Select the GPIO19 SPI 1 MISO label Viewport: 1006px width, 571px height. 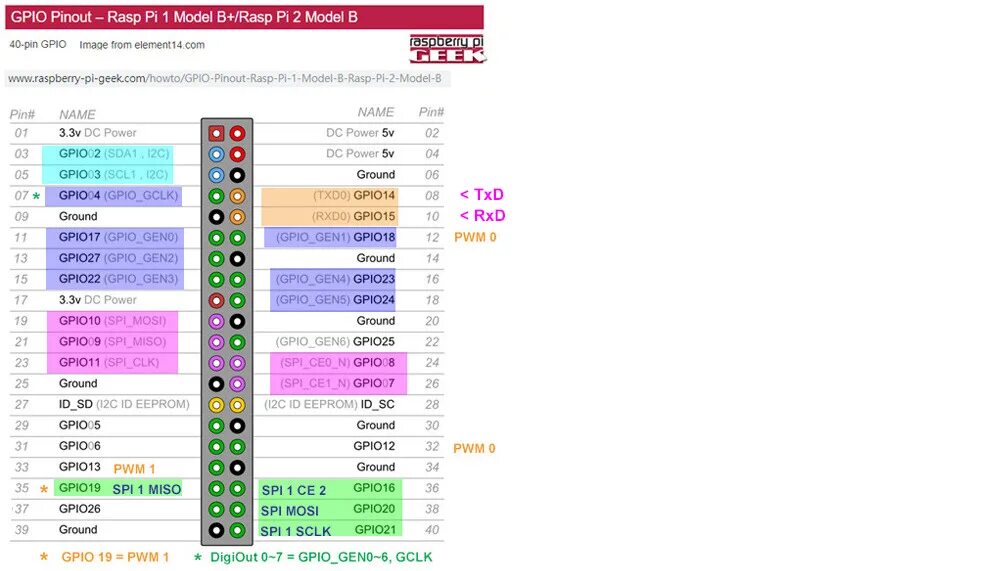(x=118, y=488)
